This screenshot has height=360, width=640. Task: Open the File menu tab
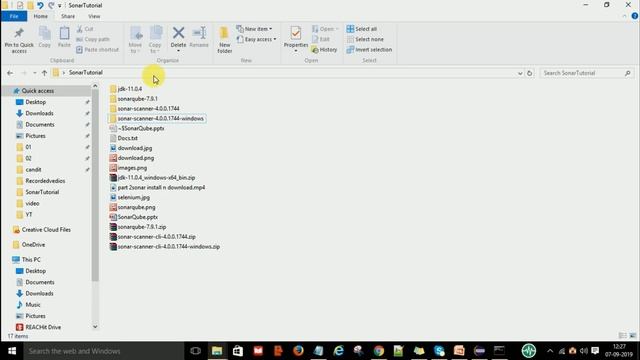(14, 16)
